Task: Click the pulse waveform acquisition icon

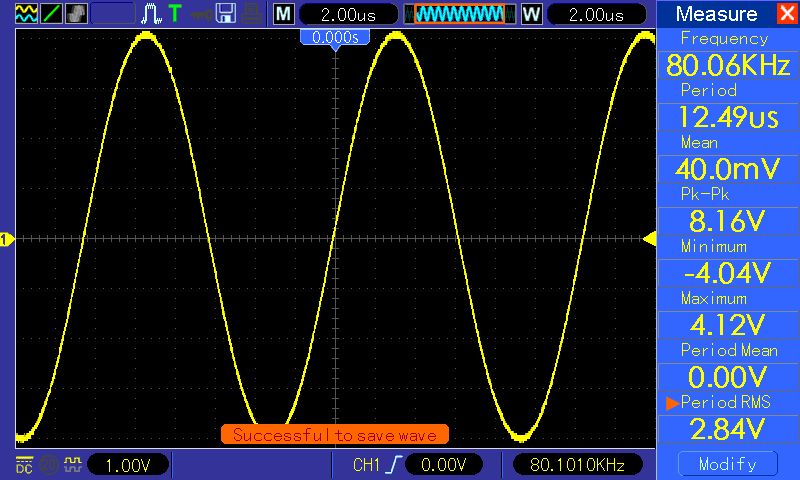Action: point(151,14)
